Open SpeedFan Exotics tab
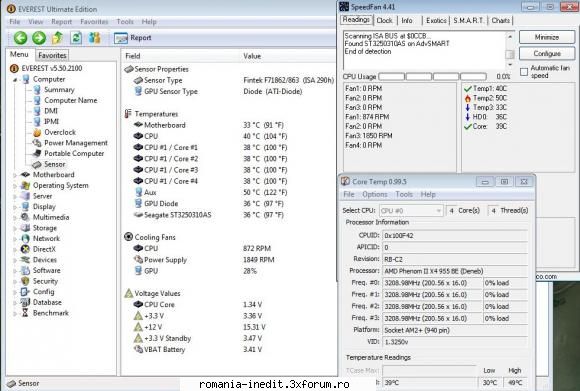The height and width of the screenshot is (391, 580). (436, 21)
